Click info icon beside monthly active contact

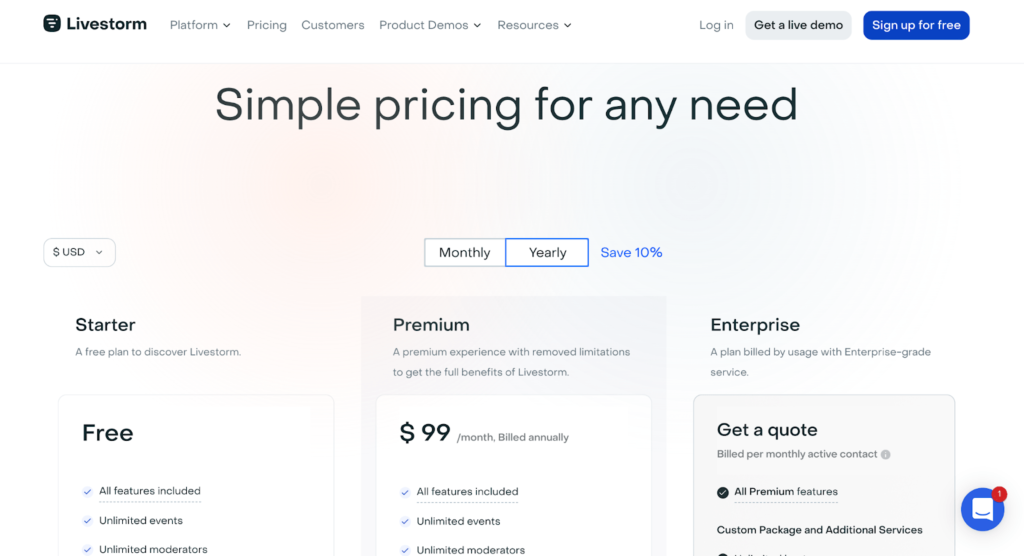(886, 454)
